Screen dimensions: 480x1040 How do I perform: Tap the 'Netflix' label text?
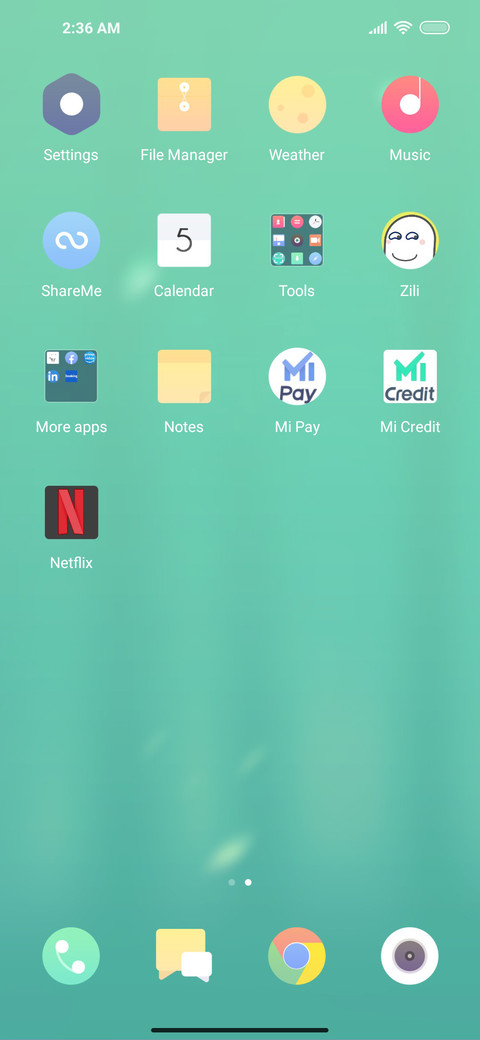(x=72, y=563)
